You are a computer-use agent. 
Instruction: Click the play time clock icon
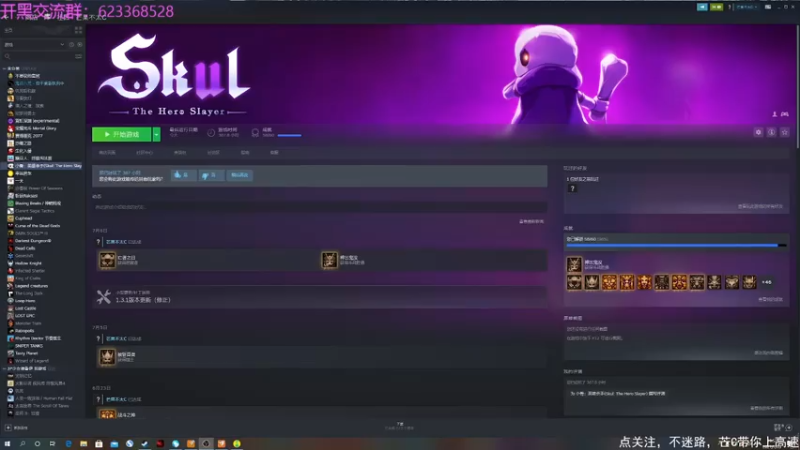[211, 133]
